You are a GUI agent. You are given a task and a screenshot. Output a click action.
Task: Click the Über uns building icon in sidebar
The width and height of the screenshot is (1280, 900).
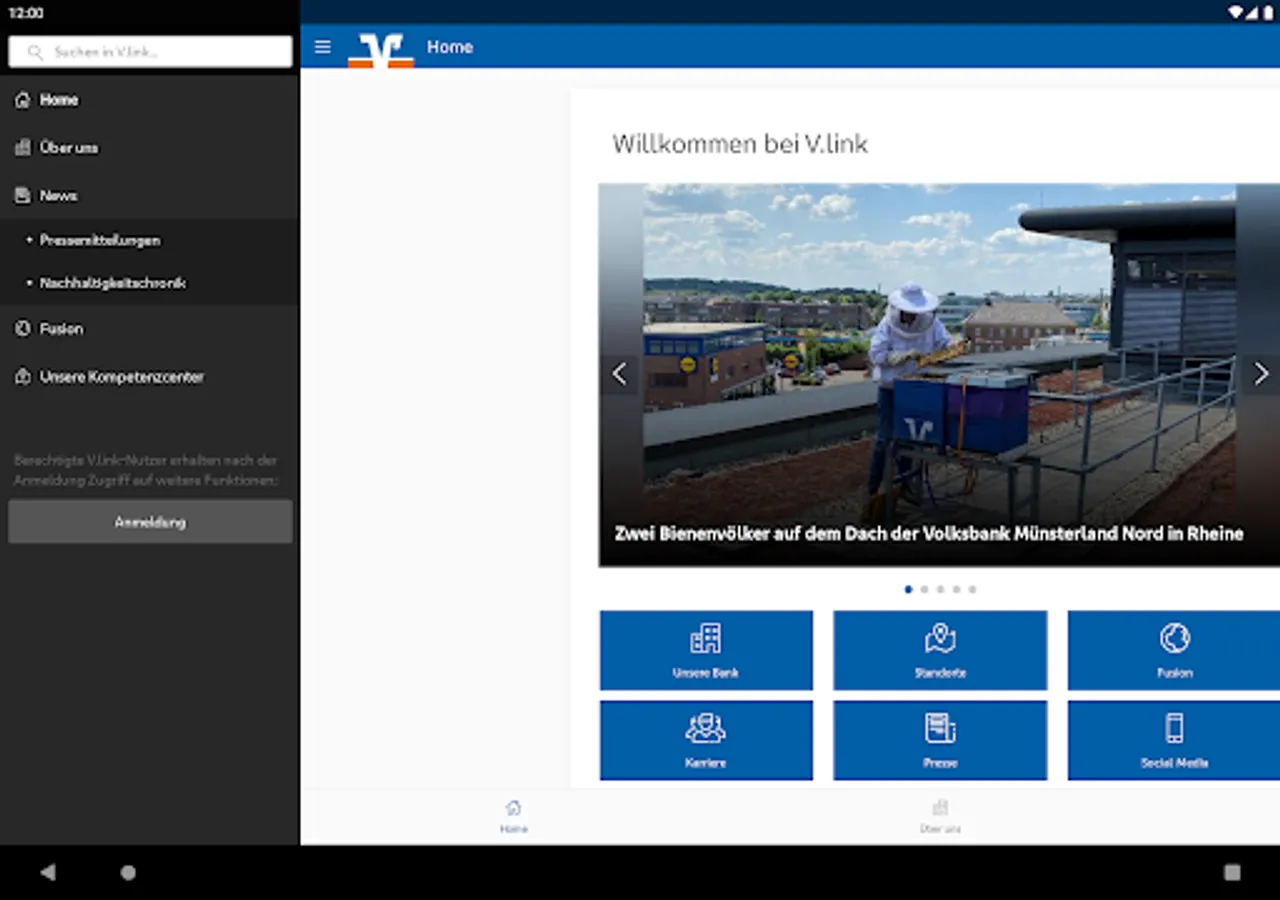[x=22, y=147]
